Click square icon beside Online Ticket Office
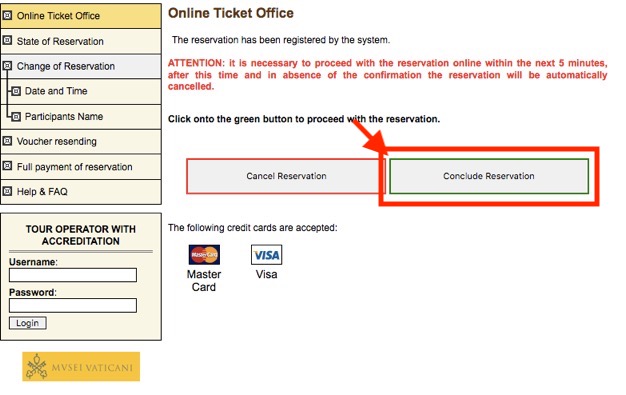 (x=7, y=16)
